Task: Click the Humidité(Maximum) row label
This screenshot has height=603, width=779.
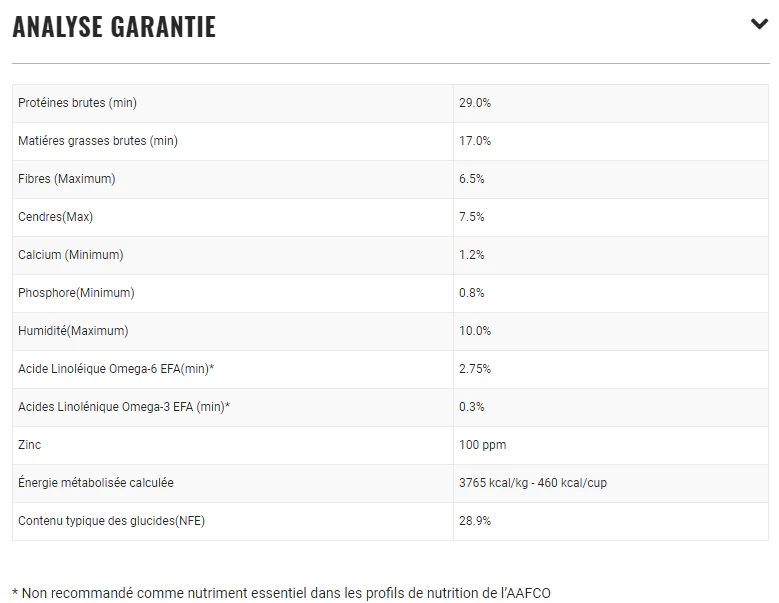Action: pyautogui.click(x=73, y=331)
